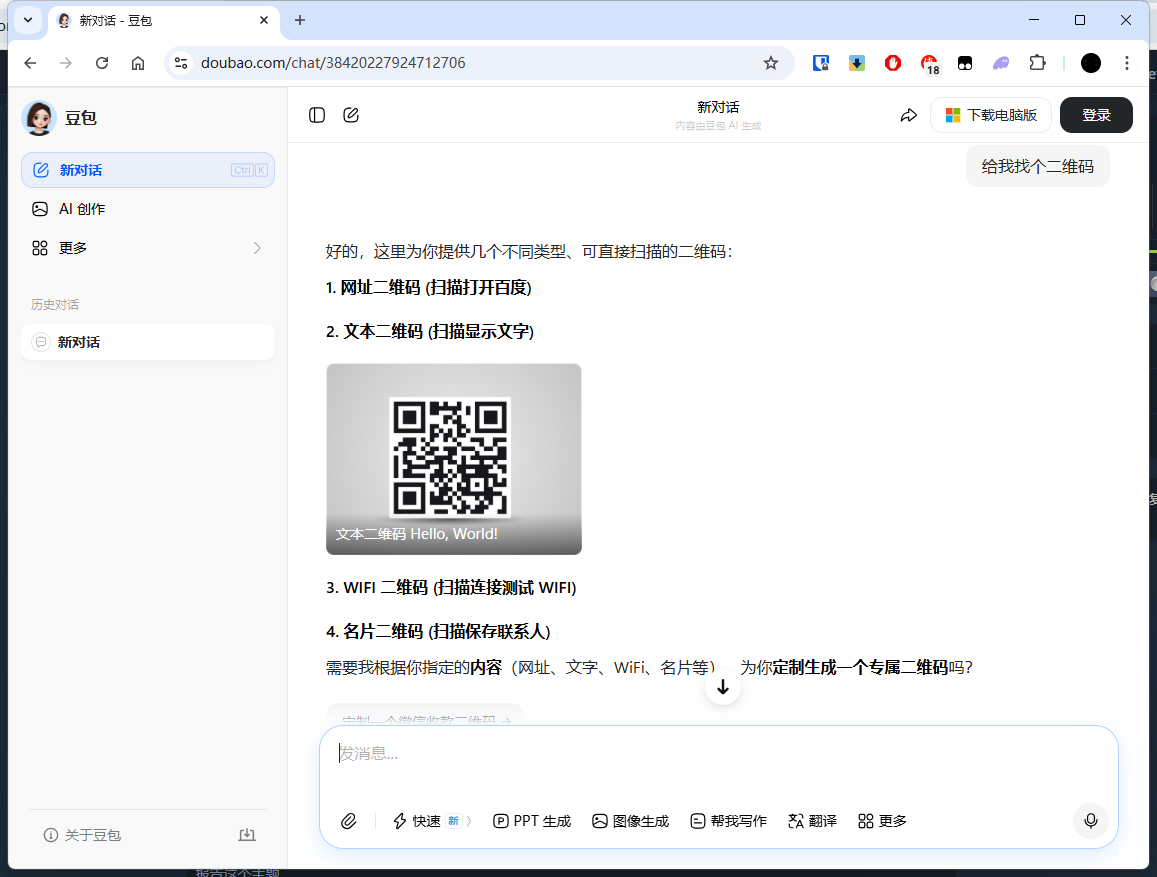Select 新对话 in the sidebar menu
The width and height of the screenshot is (1157, 877).
(x=148, y=170)
